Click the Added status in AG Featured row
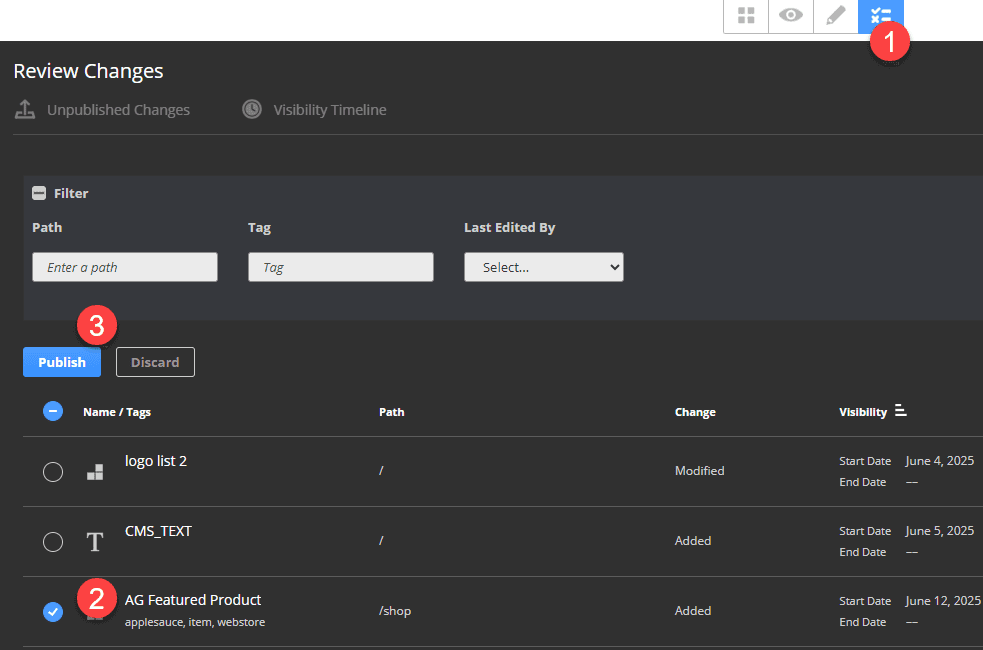This screenshot has height=650, width=983. [x=693, y=611]
